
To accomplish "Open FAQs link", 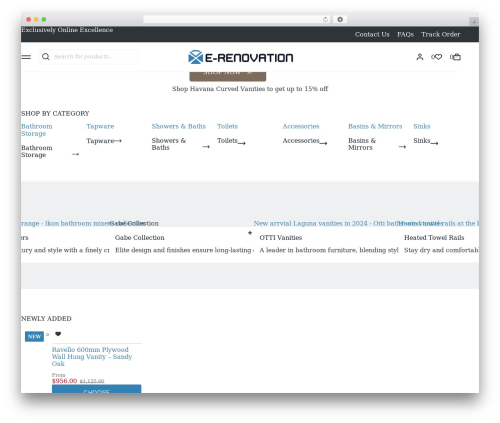I will pyautogui.click(x=405, y=34).
